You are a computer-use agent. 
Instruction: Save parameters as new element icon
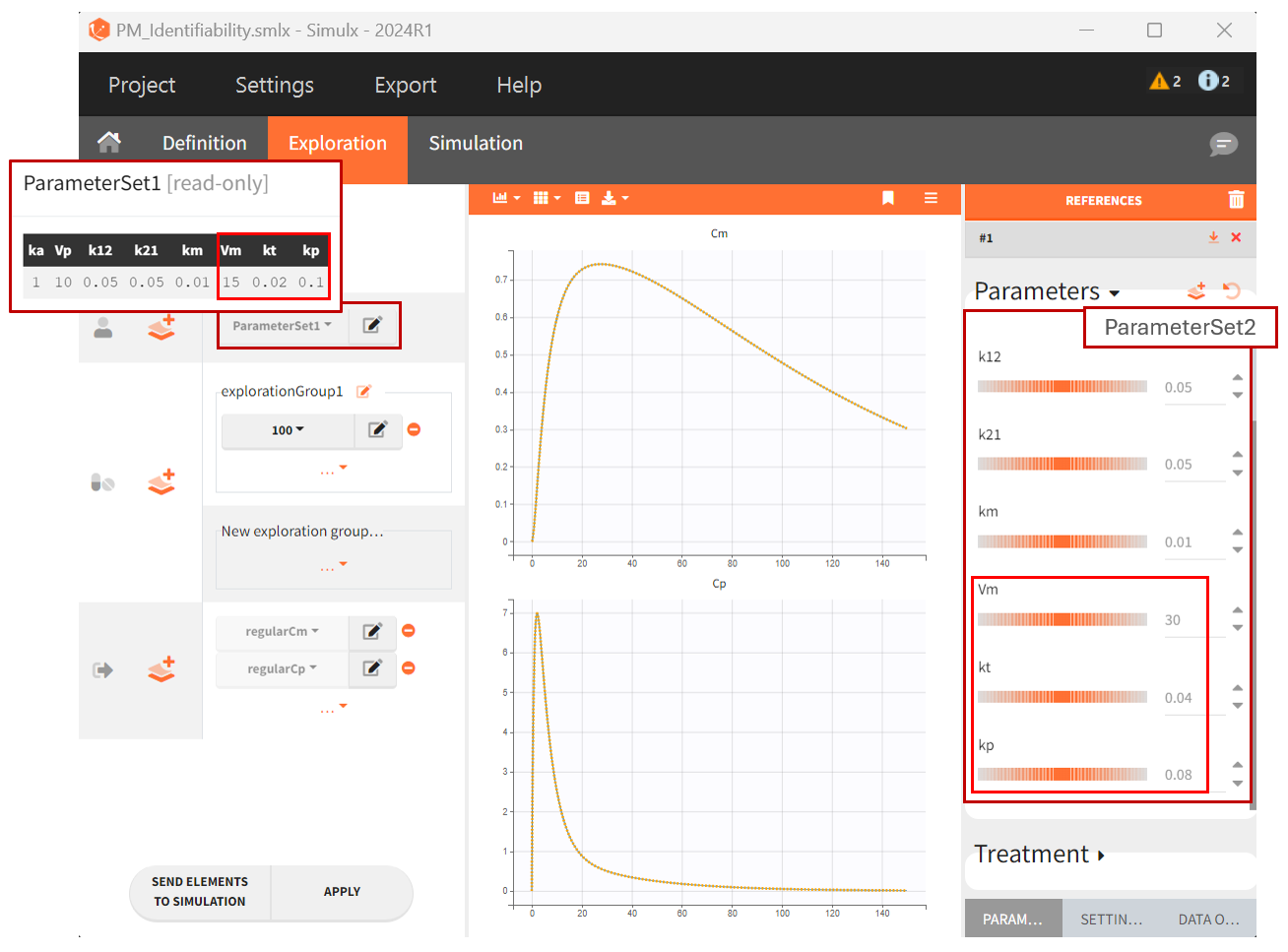tap(1197, 290)
